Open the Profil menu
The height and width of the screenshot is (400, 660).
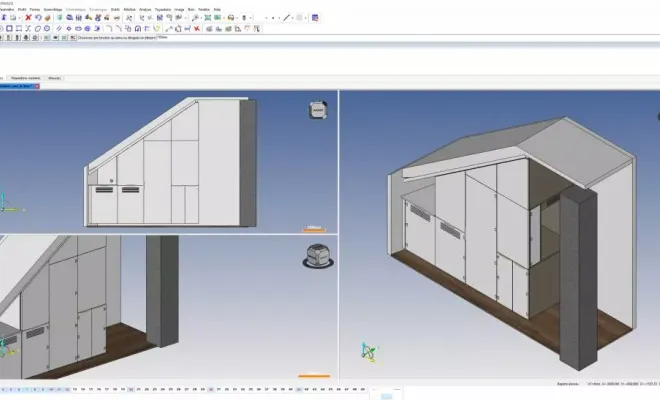coord(22,9)
